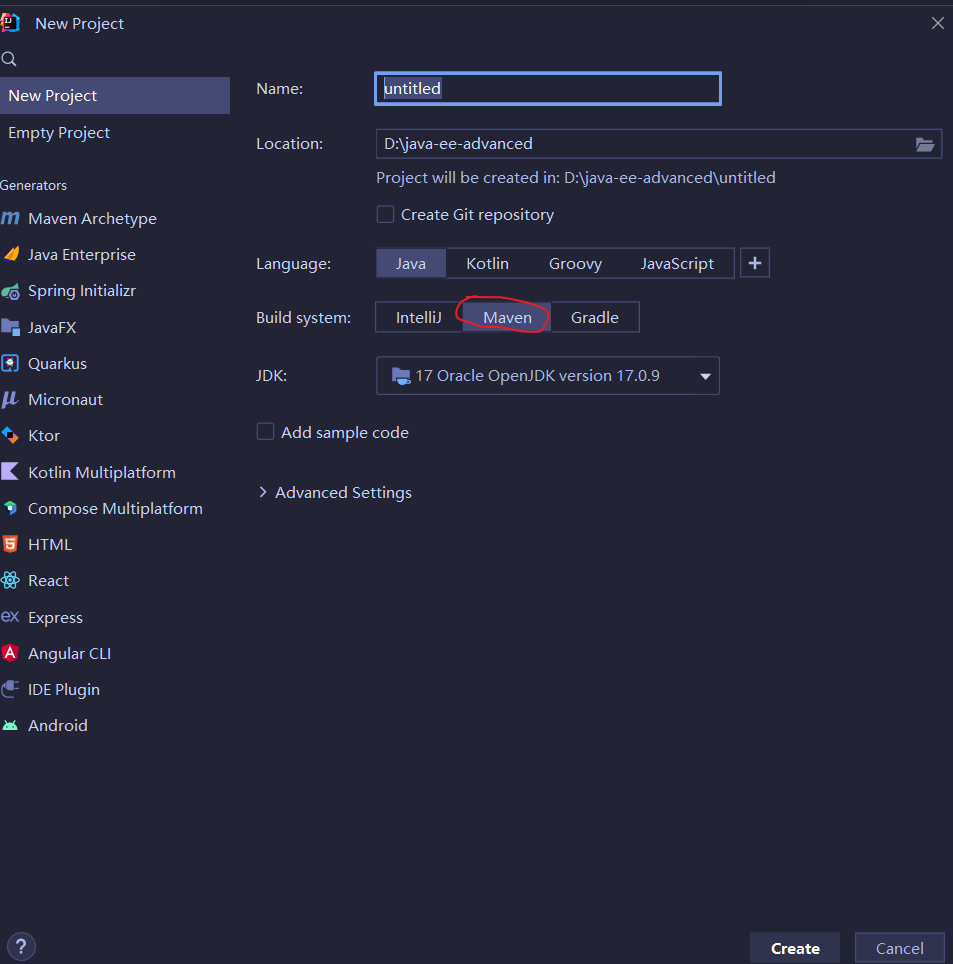Image resolution: width=953 pixels, height=964 pixels.
Task: Click the Express label in generators
Action: (x=55, y=617)
